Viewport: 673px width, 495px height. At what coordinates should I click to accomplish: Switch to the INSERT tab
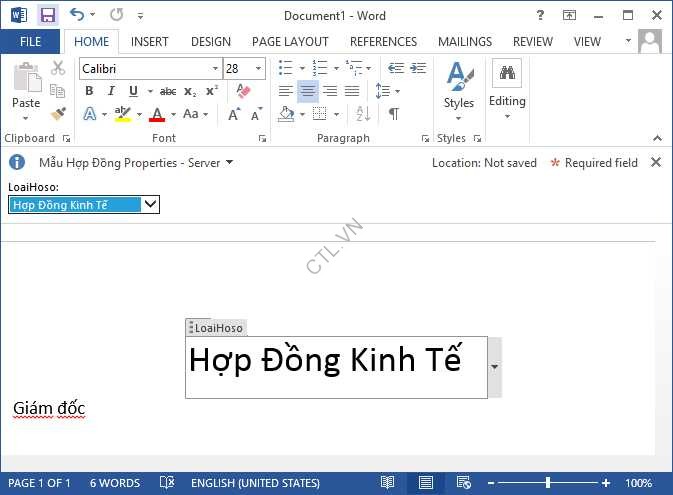149,42
